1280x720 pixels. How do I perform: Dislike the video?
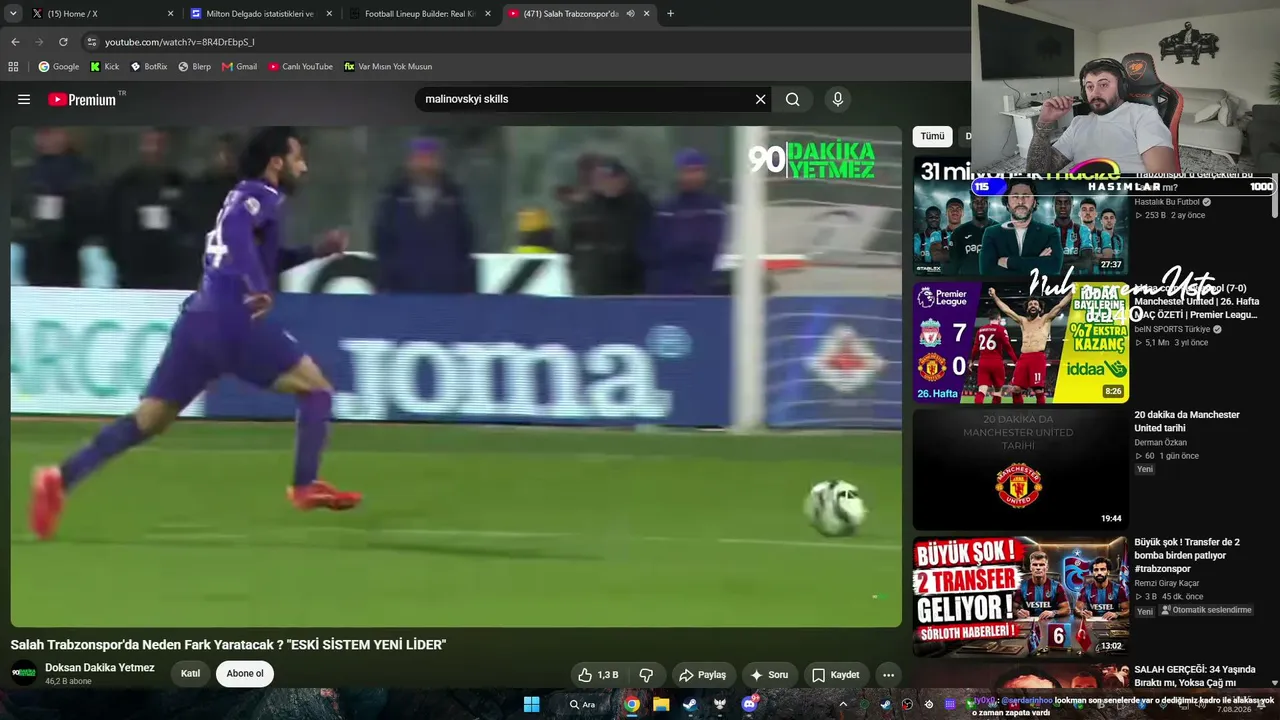[x=646, y=675]
